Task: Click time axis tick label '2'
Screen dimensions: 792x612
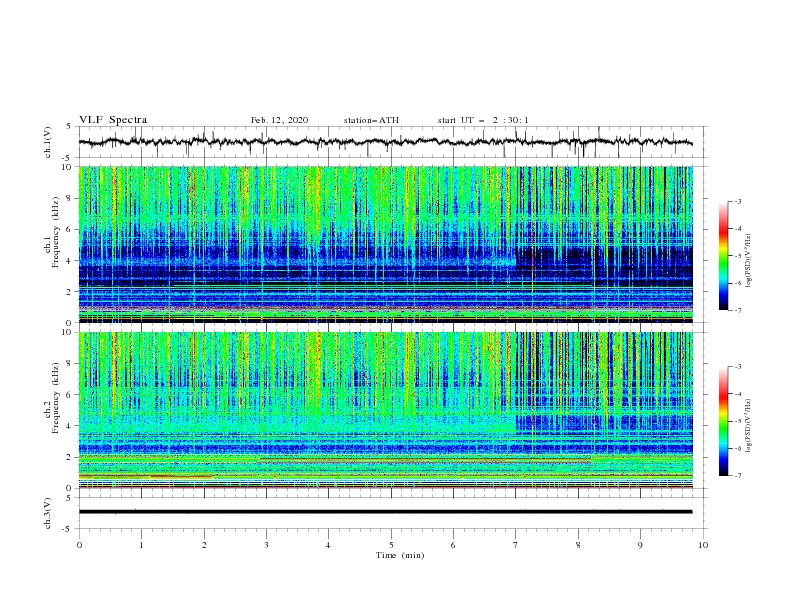Action: pyautogui.click(x=204, y=545)
